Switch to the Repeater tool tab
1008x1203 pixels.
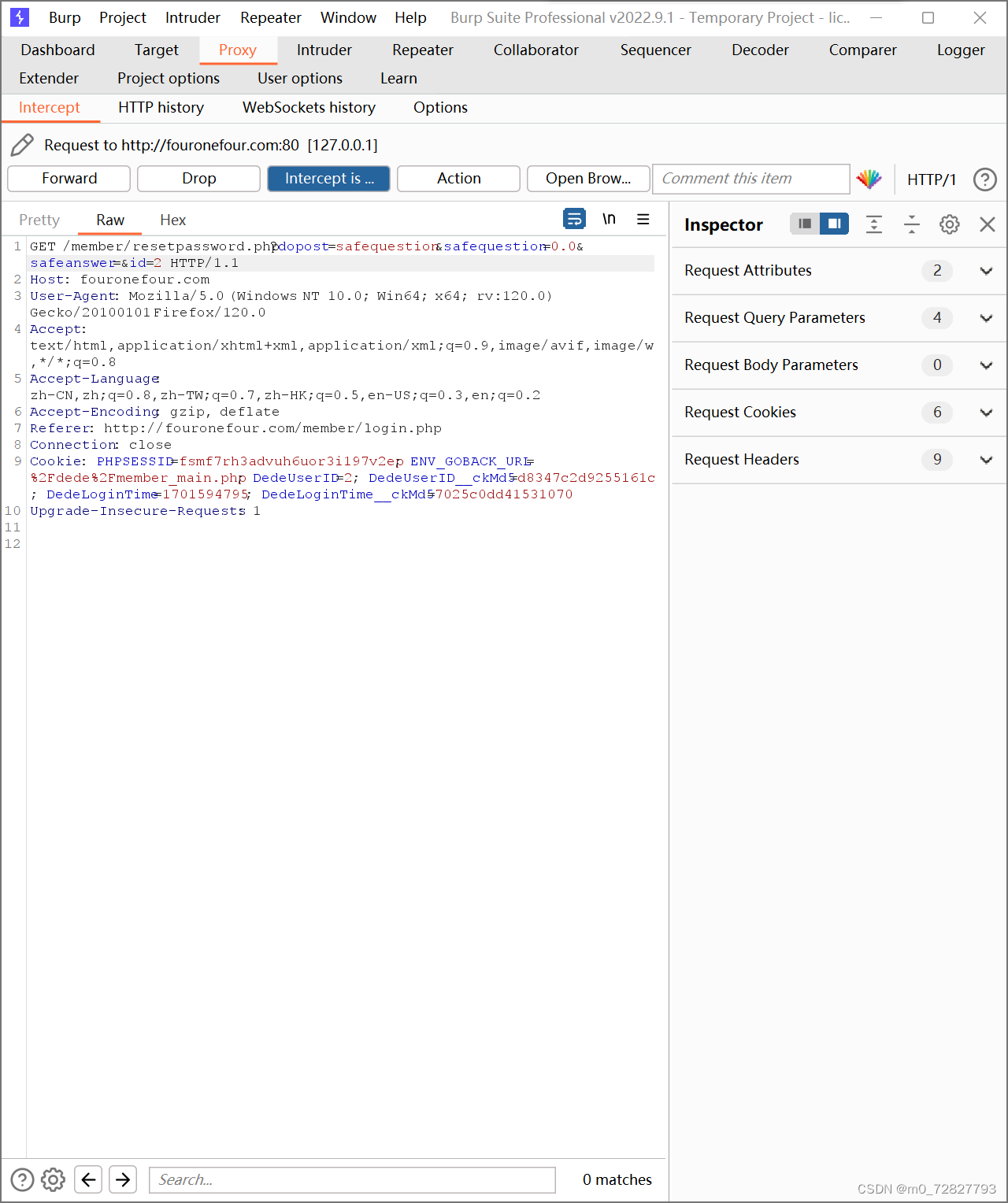(423, 50)
